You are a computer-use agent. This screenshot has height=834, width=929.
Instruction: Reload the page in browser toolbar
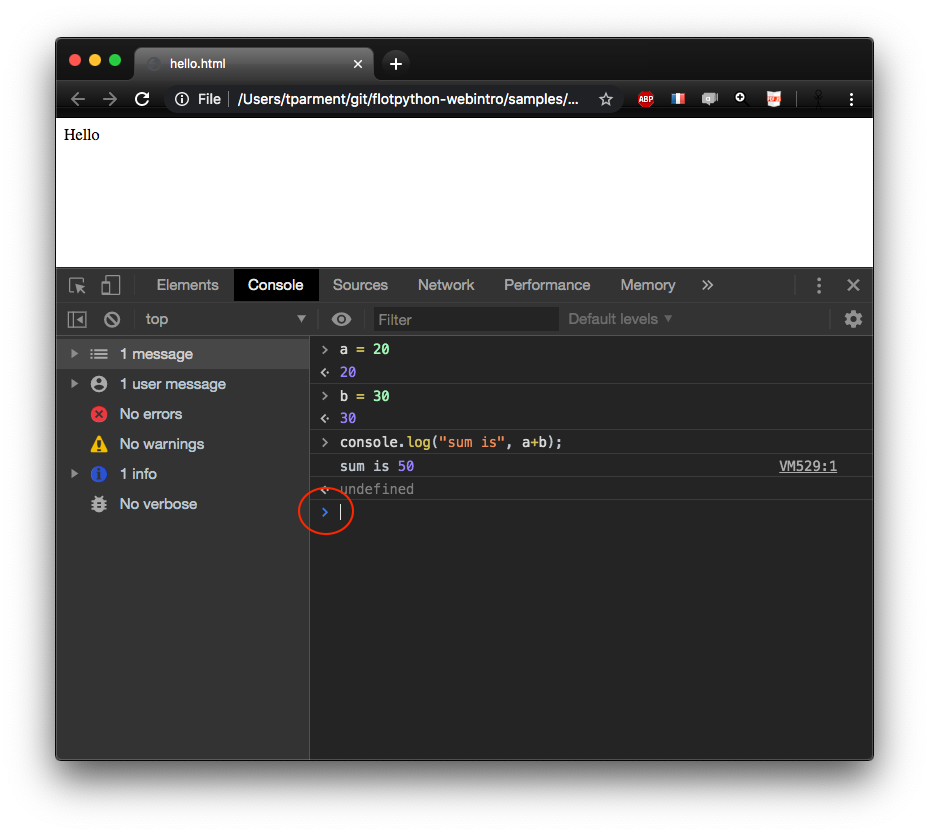[x=142, y=99]
